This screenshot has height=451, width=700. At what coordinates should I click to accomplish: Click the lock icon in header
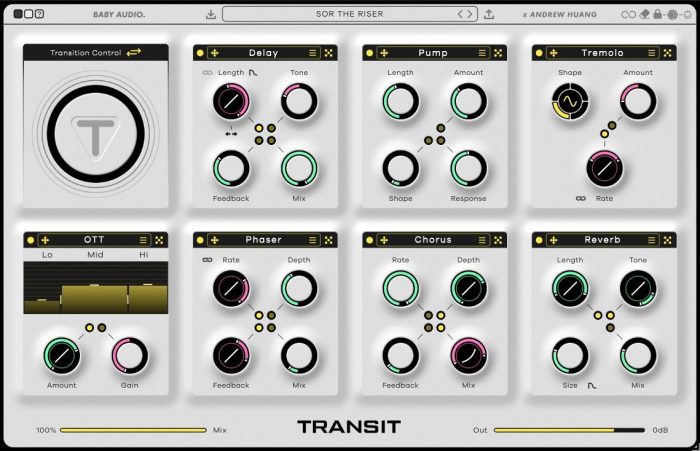pos(658,14)
